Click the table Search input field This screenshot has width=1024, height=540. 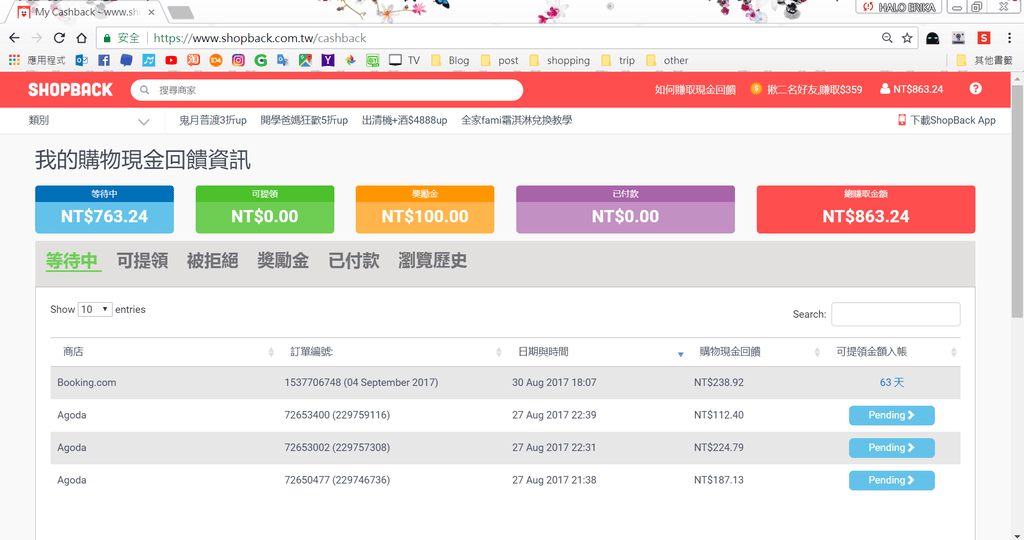pos(895,314)
